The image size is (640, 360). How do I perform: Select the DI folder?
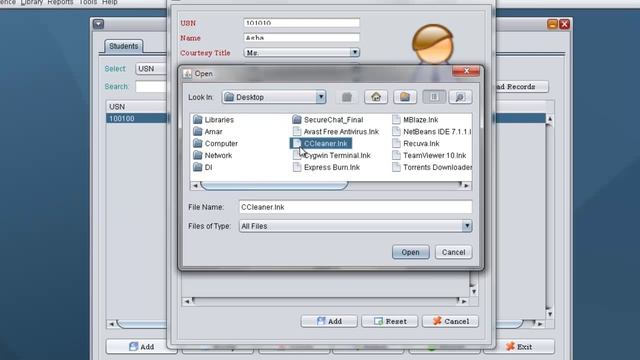pos(203,167)
